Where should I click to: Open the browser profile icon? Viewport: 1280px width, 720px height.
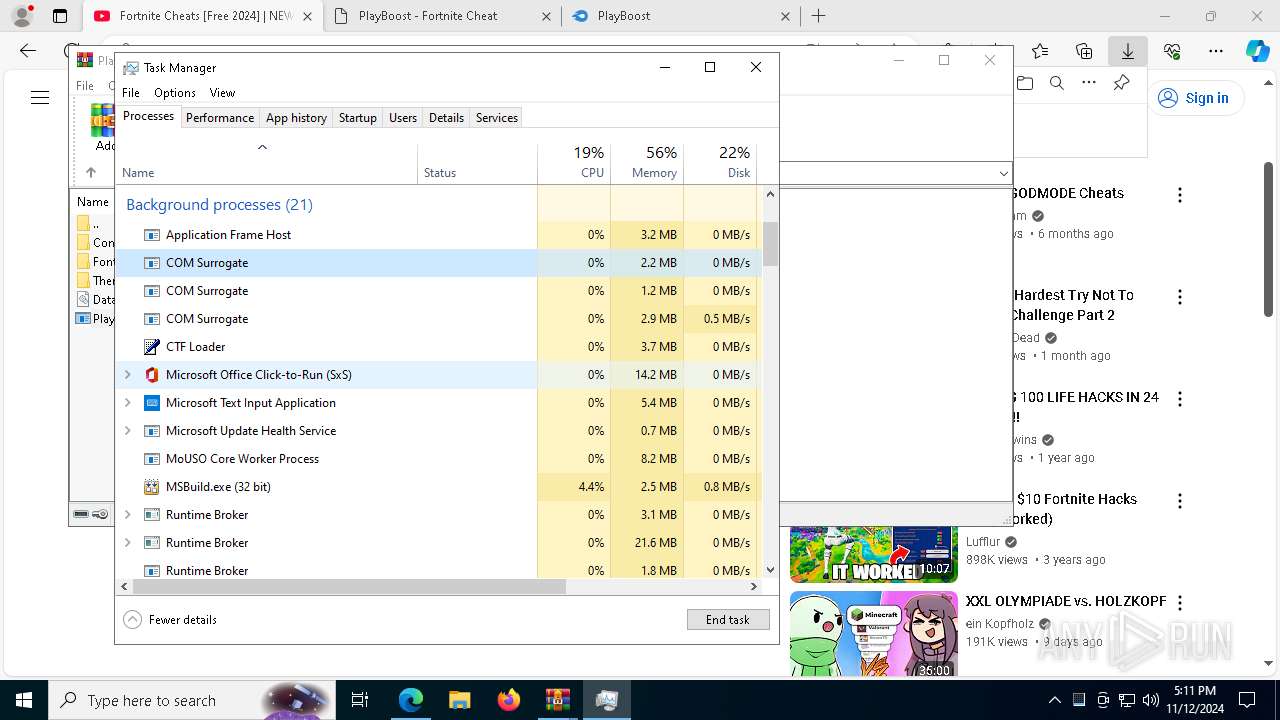[x=22, y=16]
